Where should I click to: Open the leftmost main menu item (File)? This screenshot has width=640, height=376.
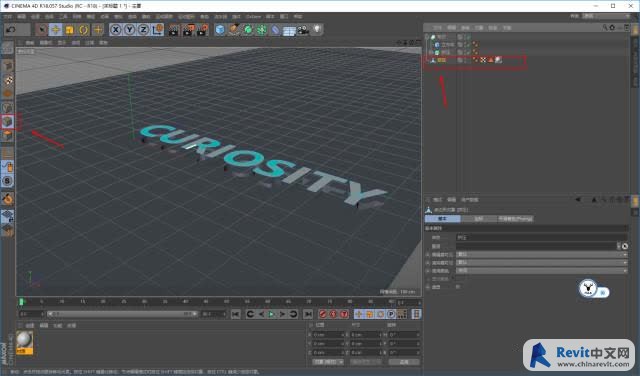pyautogui.click(x=8, y=17)
